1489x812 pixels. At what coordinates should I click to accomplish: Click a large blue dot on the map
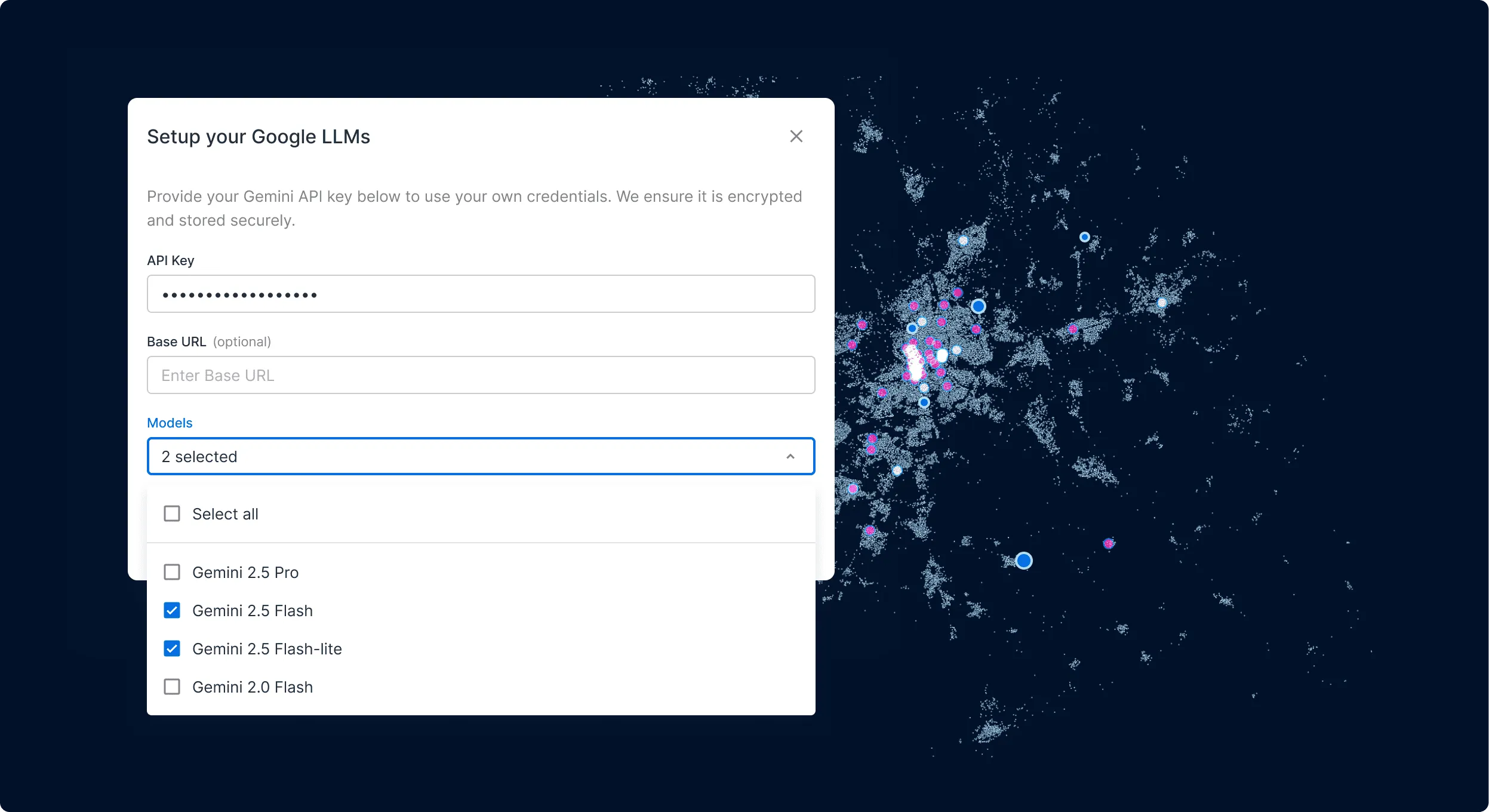click(1023, 560)
